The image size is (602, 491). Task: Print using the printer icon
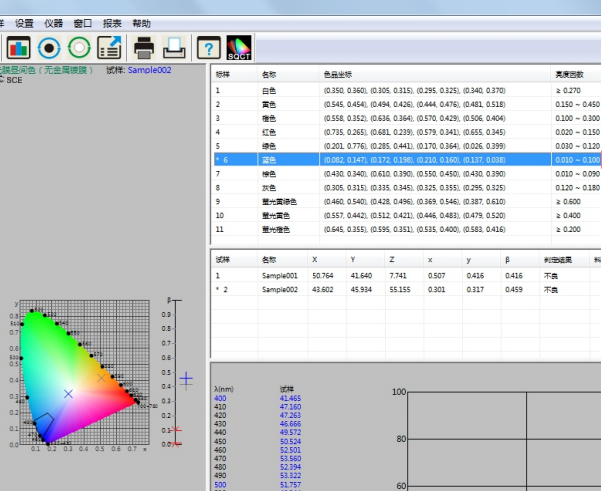coord(144,47)
